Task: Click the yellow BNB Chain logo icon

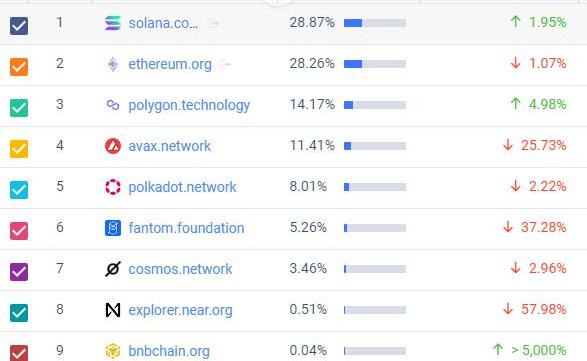Action: 113,351
